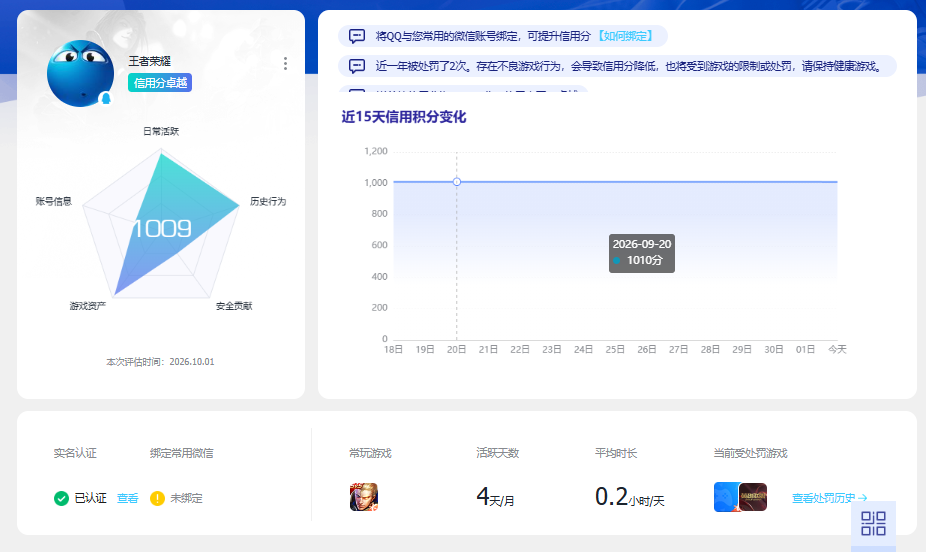Click the 信用分卓越 badge
The height and width of the screenshot is (552, 926).
click(160, 83)
